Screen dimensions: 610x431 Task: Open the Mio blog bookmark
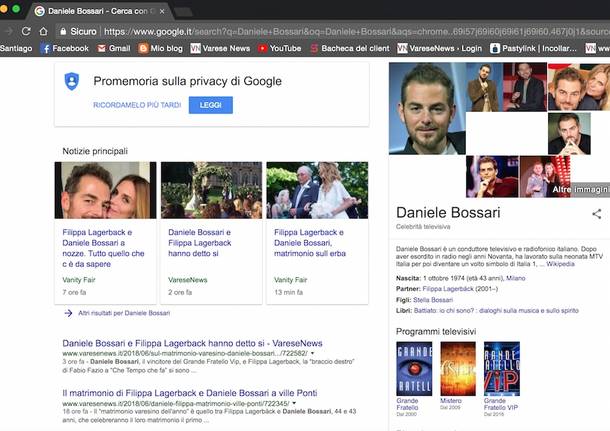(161, 48)
